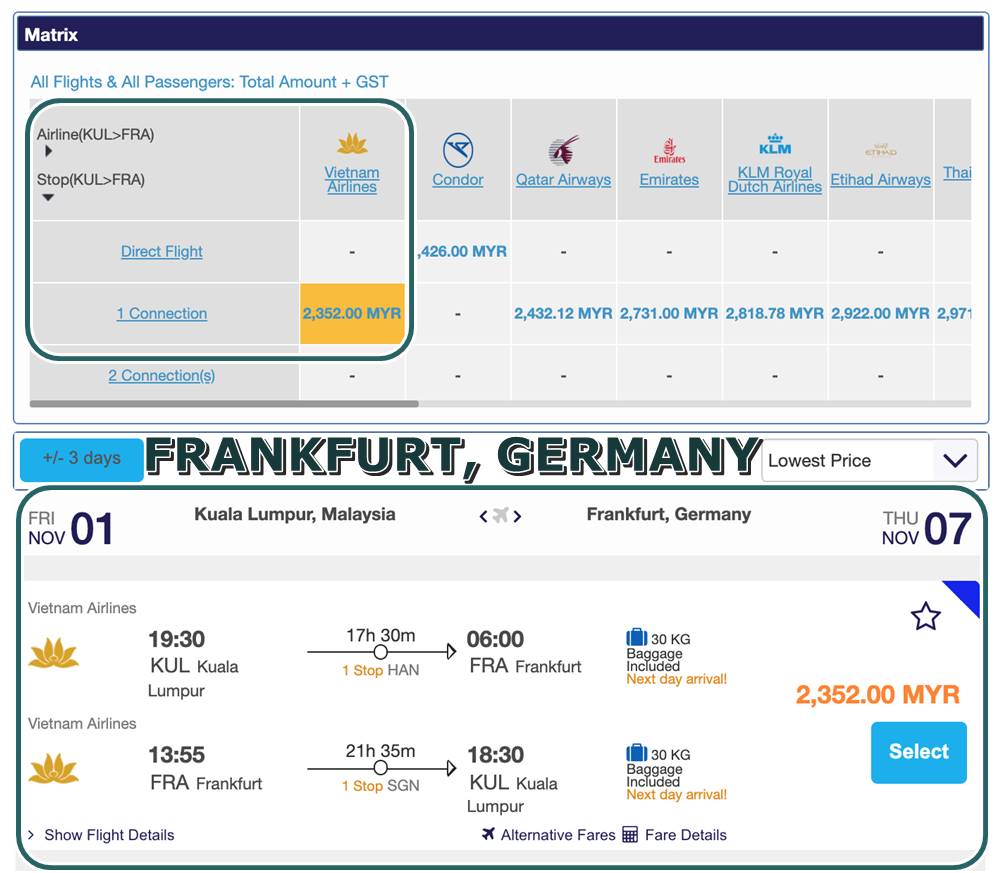Click the orange 2,352.00 MYR total price
Viewport: 1000px width, 873px height.
(878, 694)
